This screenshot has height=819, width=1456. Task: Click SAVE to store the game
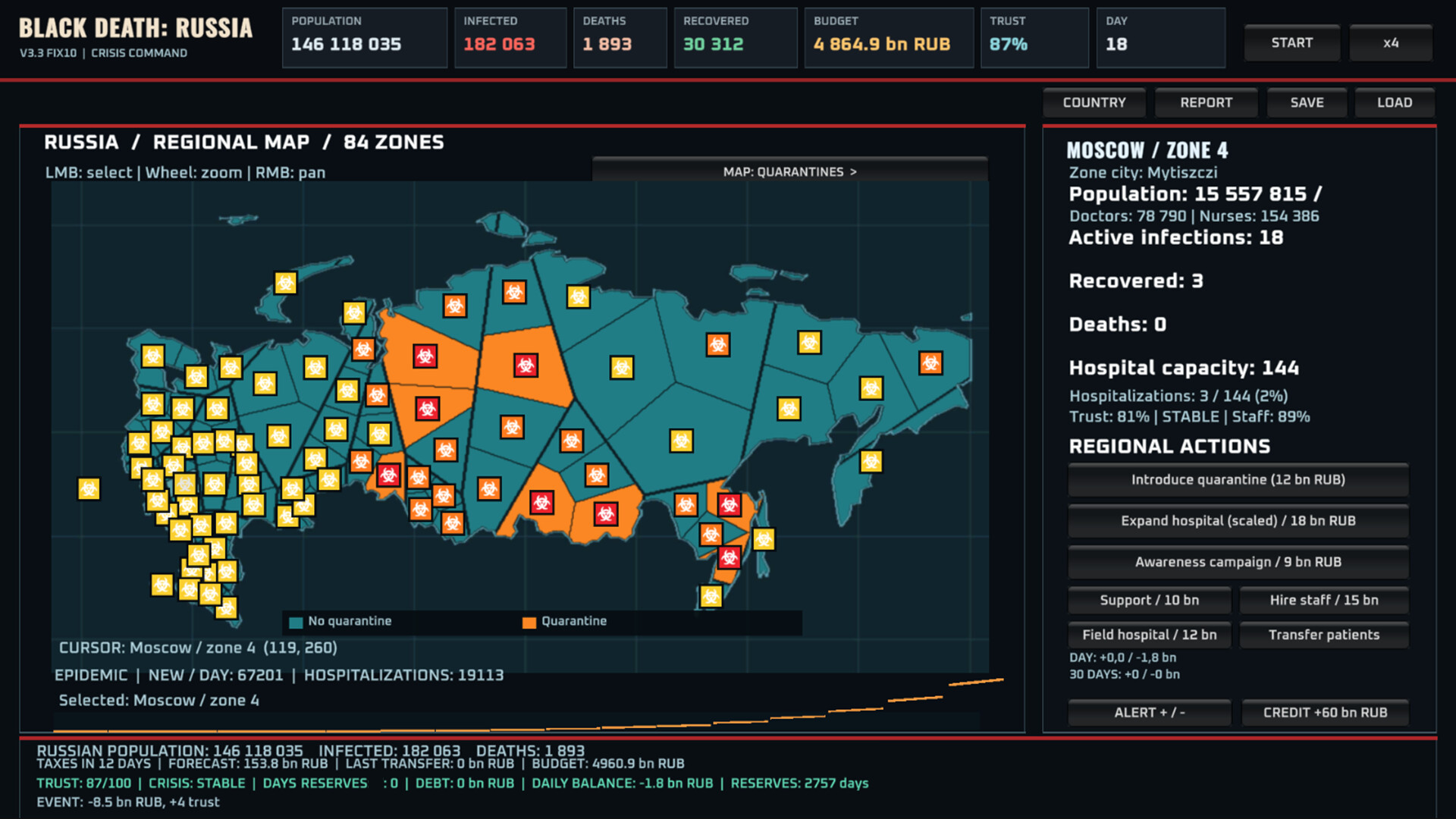coord(1307,102)
